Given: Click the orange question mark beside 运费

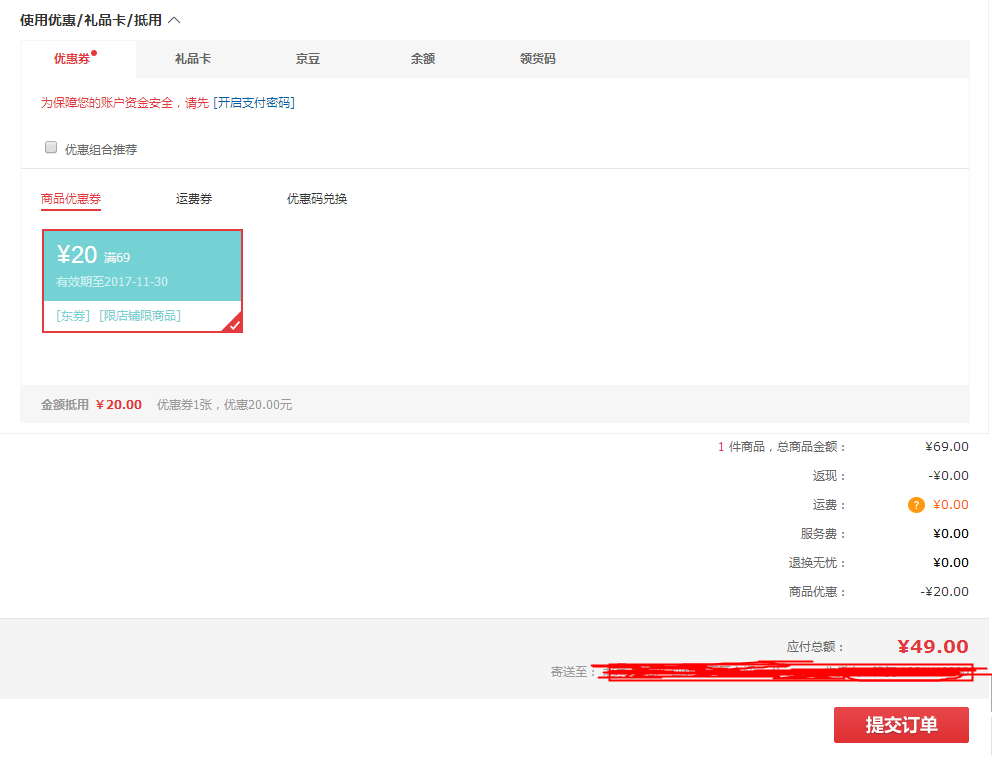Looking at the screenshot, I should tap(916, 505).
